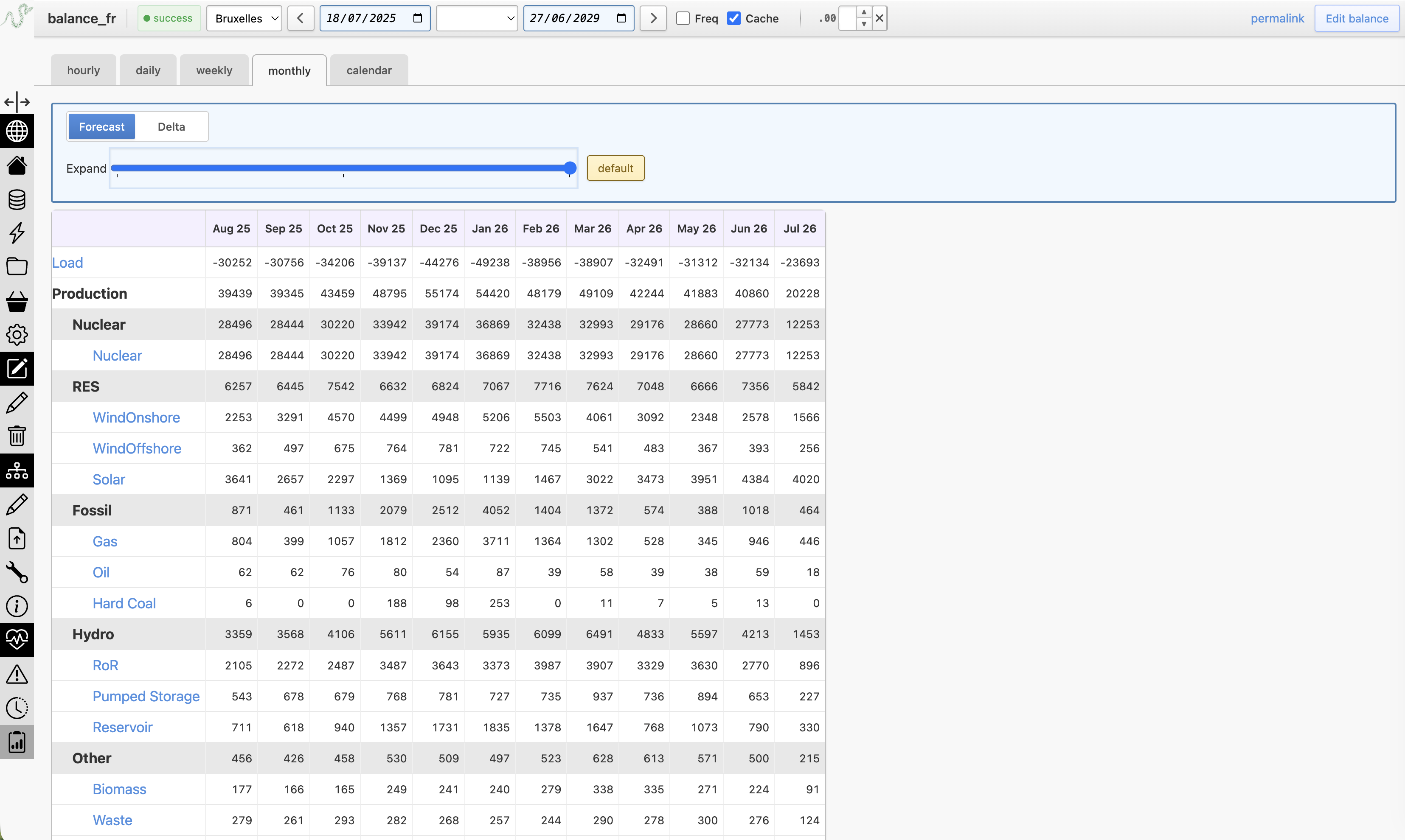This screenshot has width=1405, height=840.
Task: Open the Load series link
Action: click(67, 263)
